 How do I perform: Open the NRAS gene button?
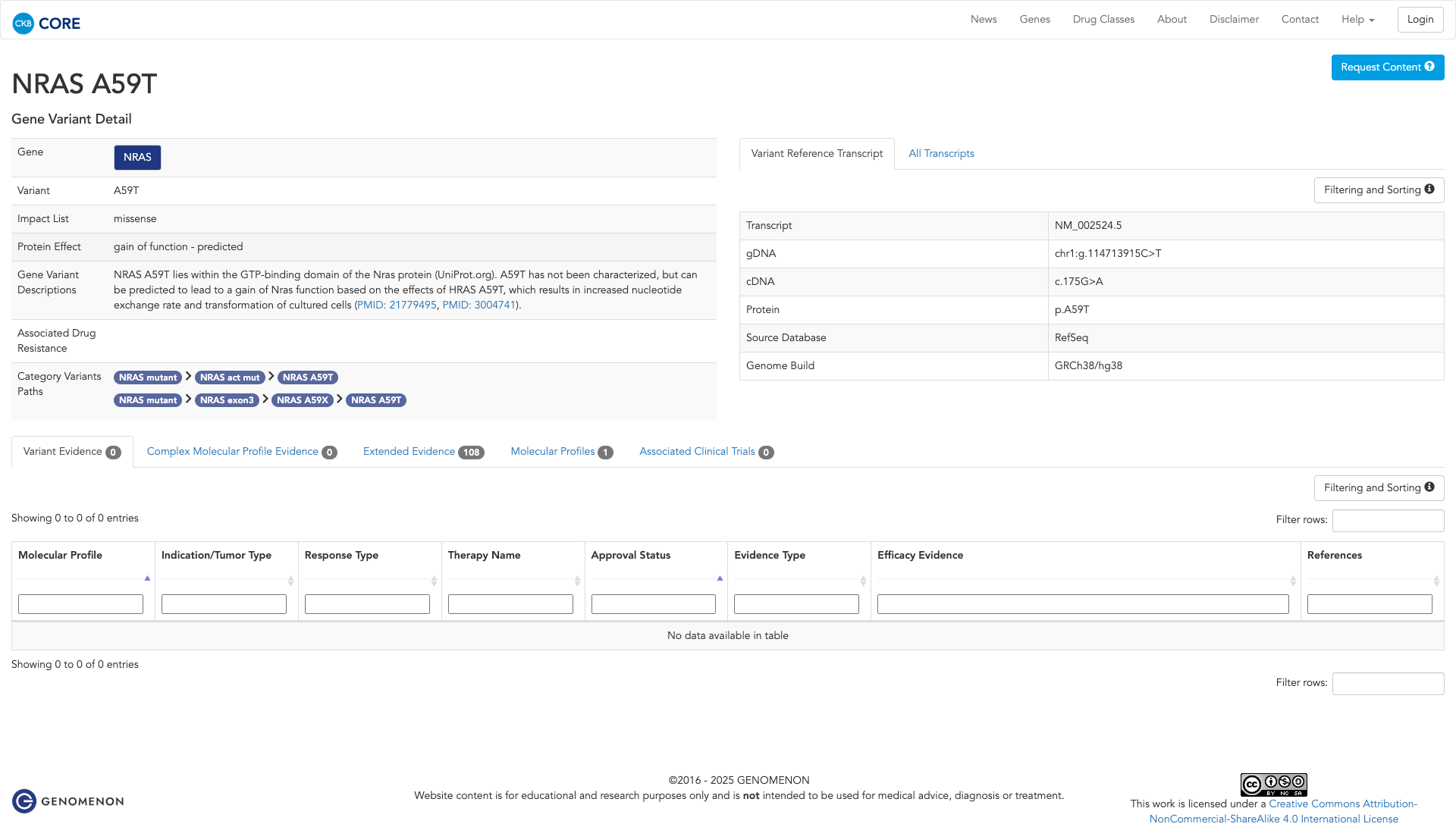(137, 158)
